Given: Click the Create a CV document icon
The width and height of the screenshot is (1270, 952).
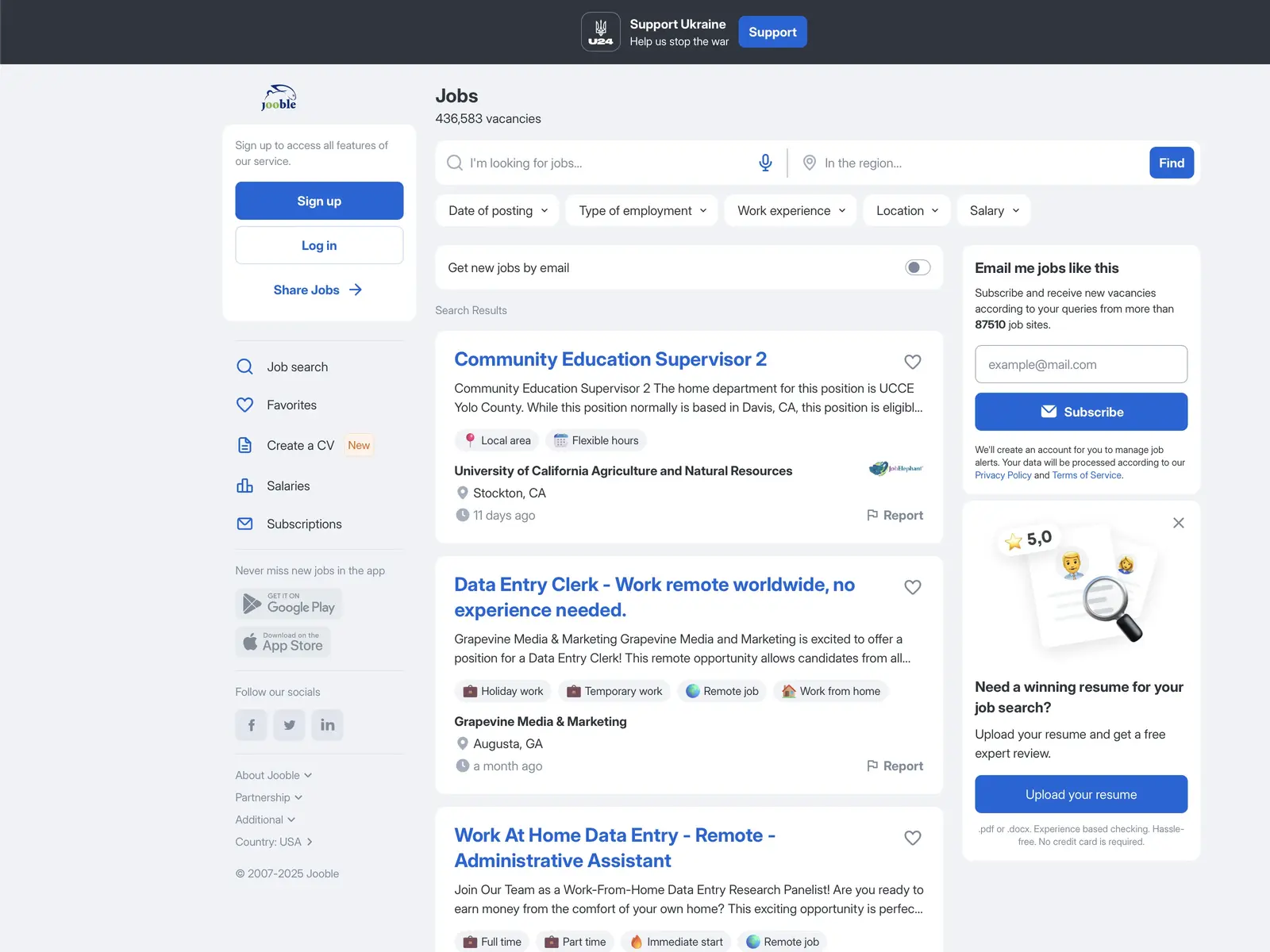Looking at the screenshot, I should pos(244,445).
